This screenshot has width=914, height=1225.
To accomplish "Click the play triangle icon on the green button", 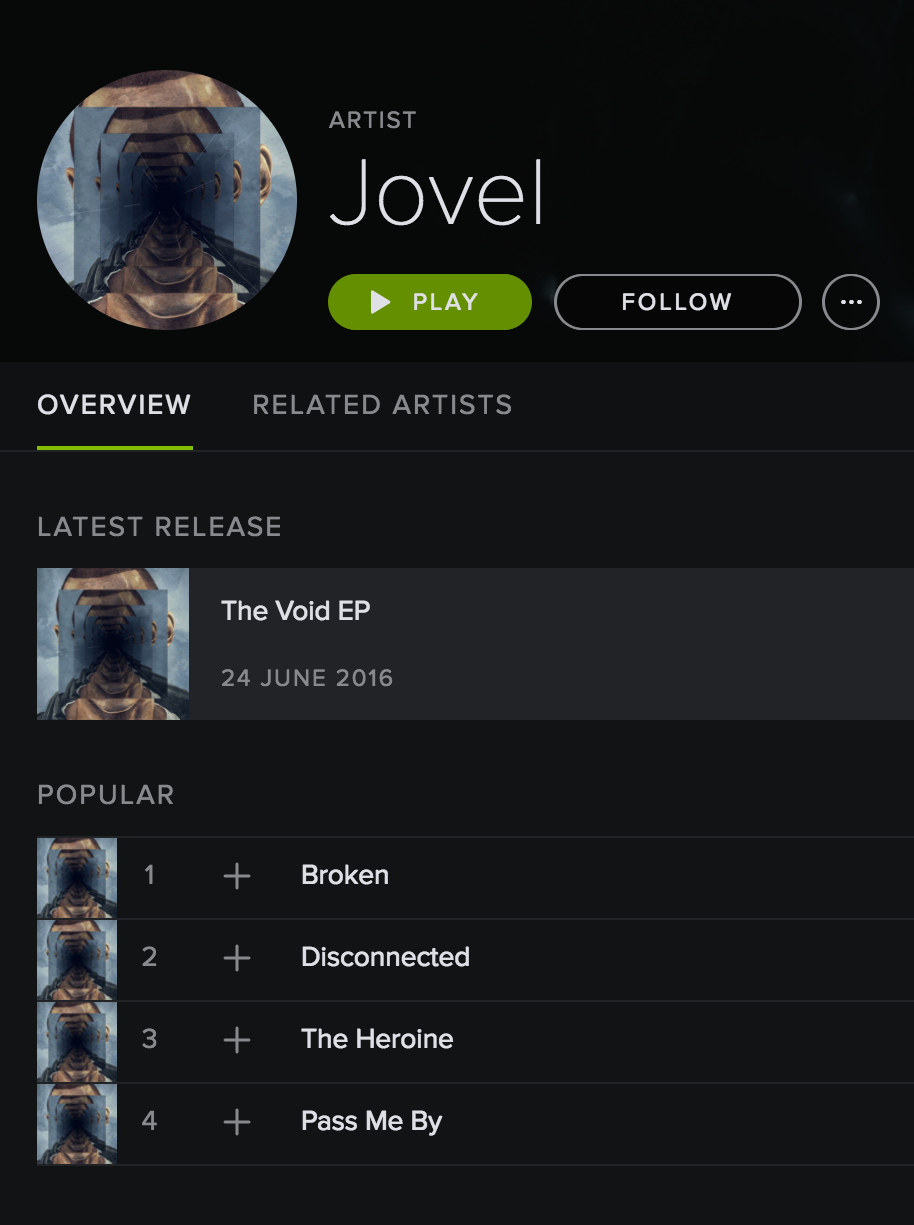I will coord(380,302).
